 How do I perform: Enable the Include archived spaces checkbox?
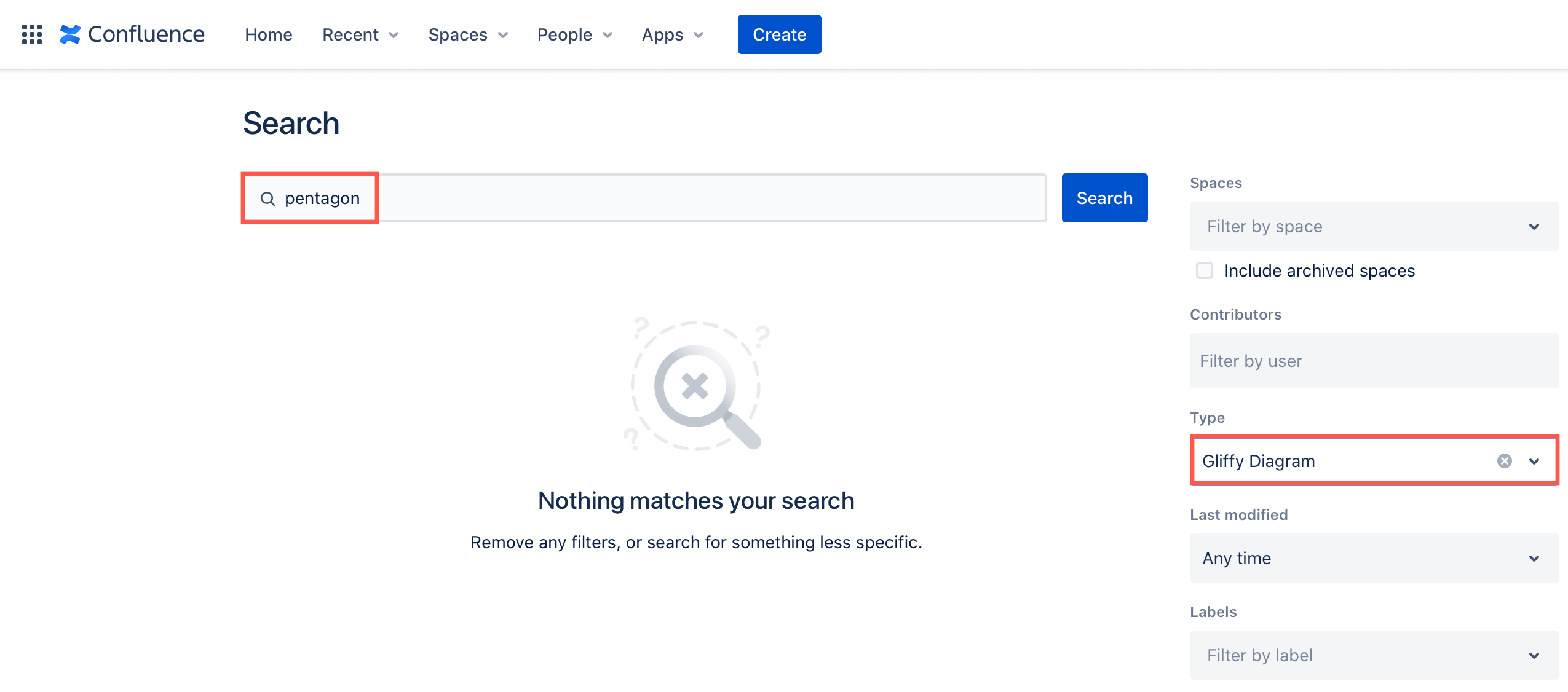tap(1203, 270)
